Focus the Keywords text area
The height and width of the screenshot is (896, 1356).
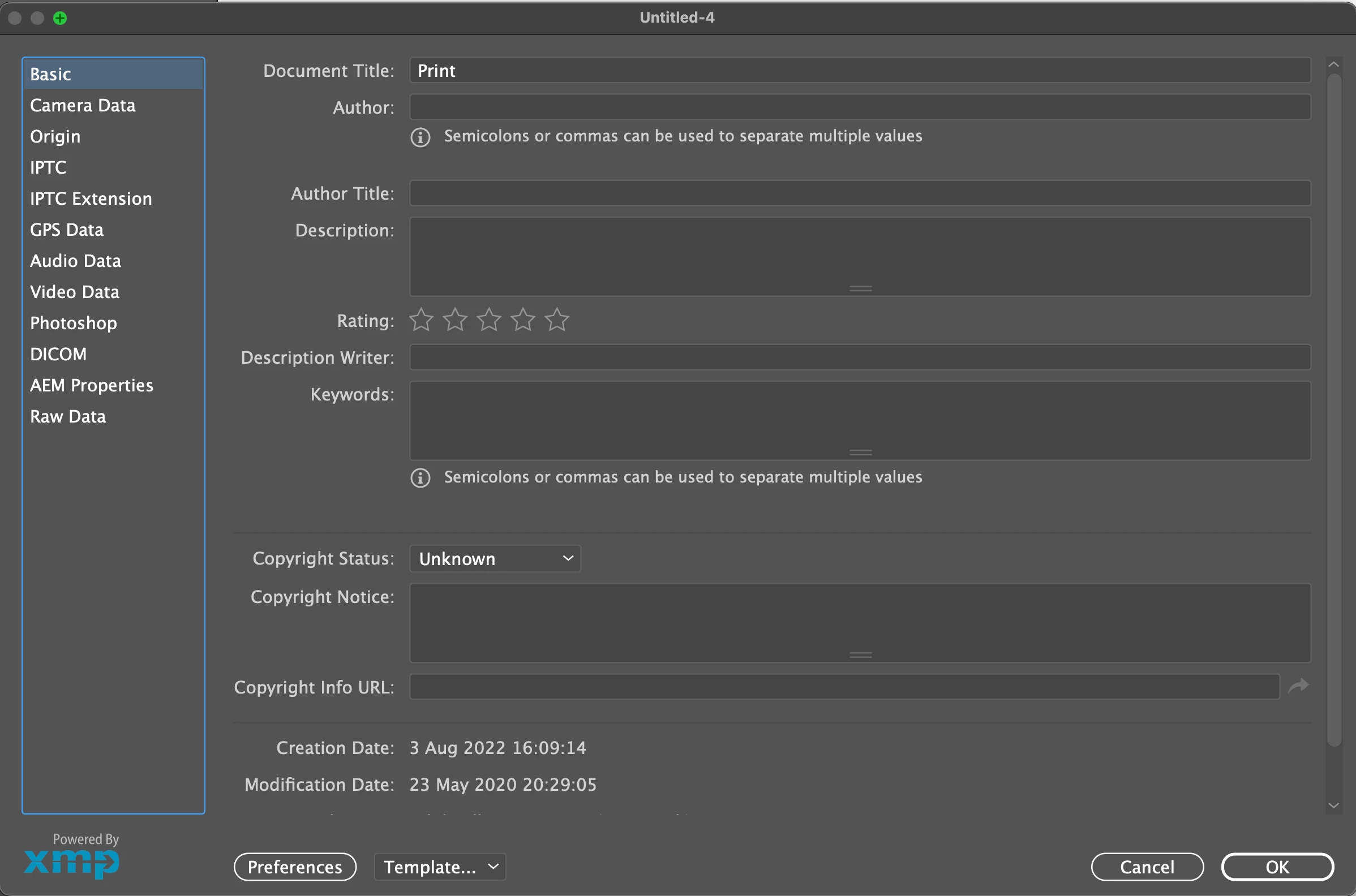[x=860, y=420]
